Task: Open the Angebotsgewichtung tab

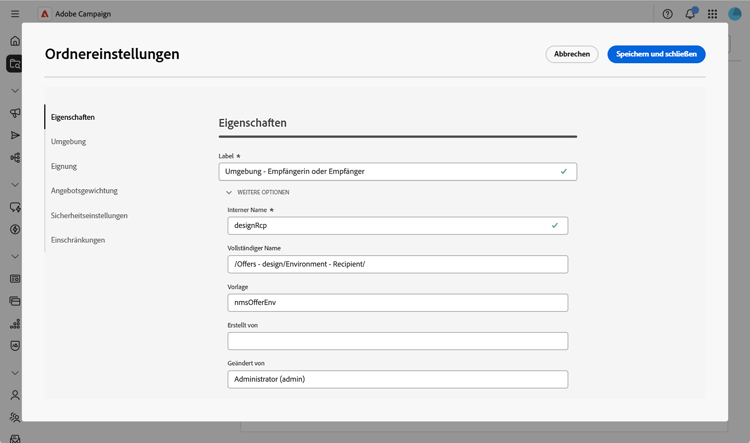Action: point(84,190)
